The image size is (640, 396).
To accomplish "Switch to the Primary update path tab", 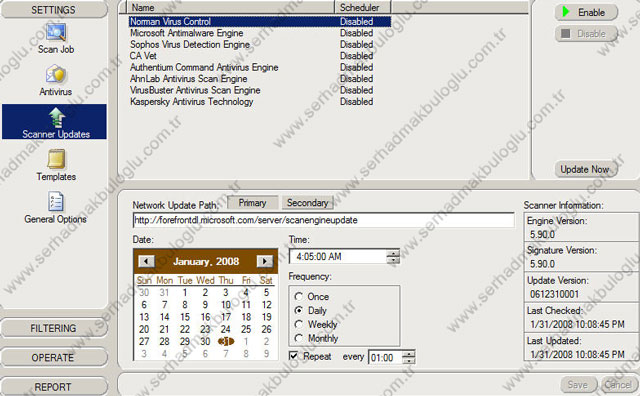I will (x=252, y=203).
